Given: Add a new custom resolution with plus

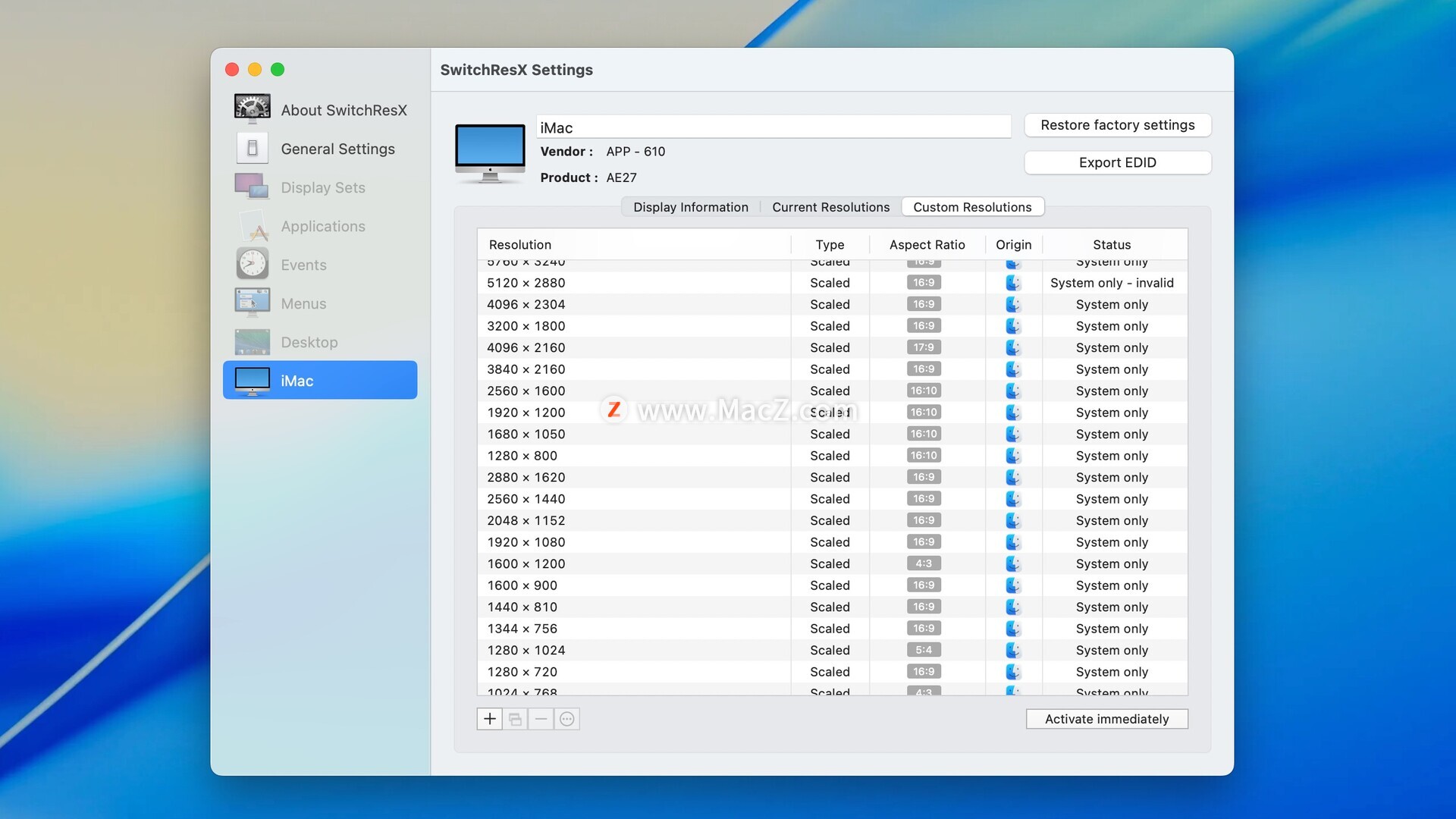Looking at the screenshot, I should (x=490, y=719).
